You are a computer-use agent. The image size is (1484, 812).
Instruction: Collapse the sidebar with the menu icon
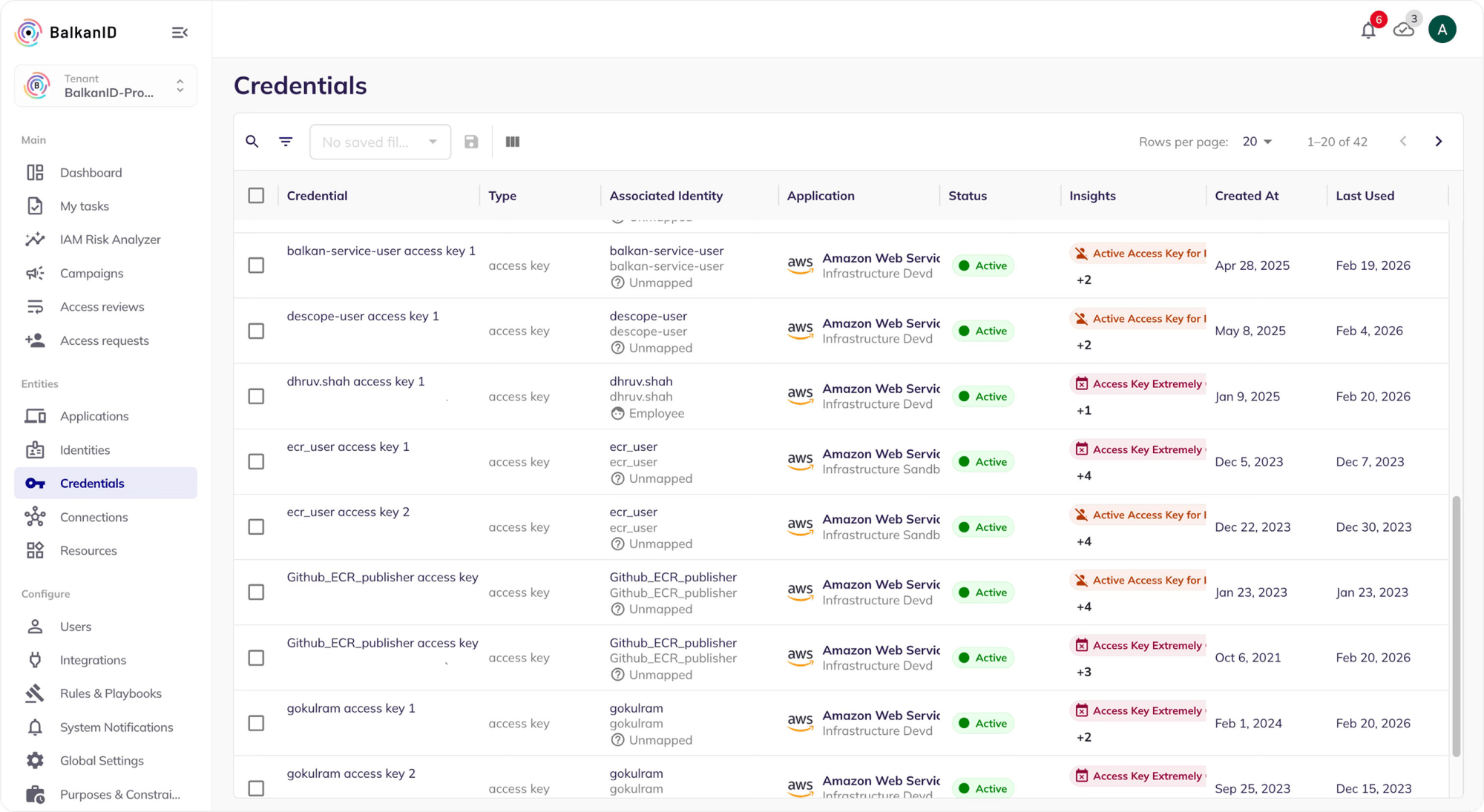tap(180, 33)
